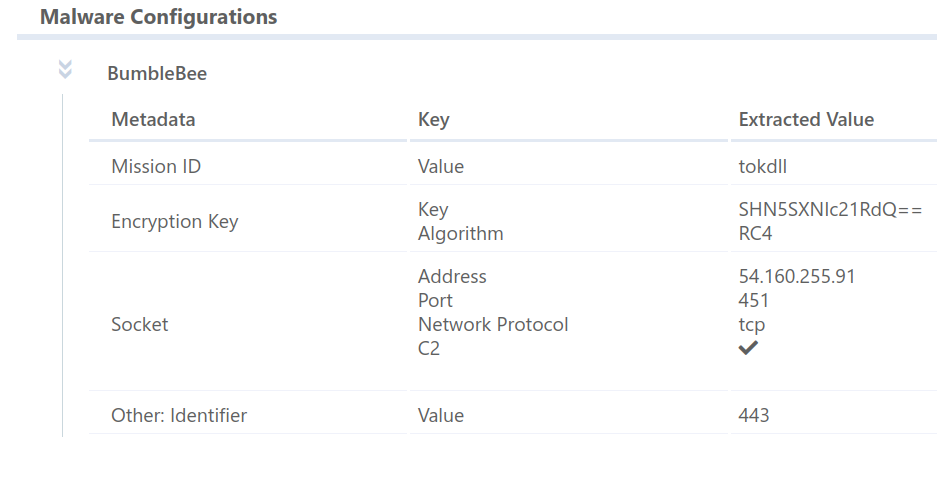Image resolution: width=937 pixels, height=478 pixels.
Task: Click the Socket metadata cell
Action: point(140,324)
